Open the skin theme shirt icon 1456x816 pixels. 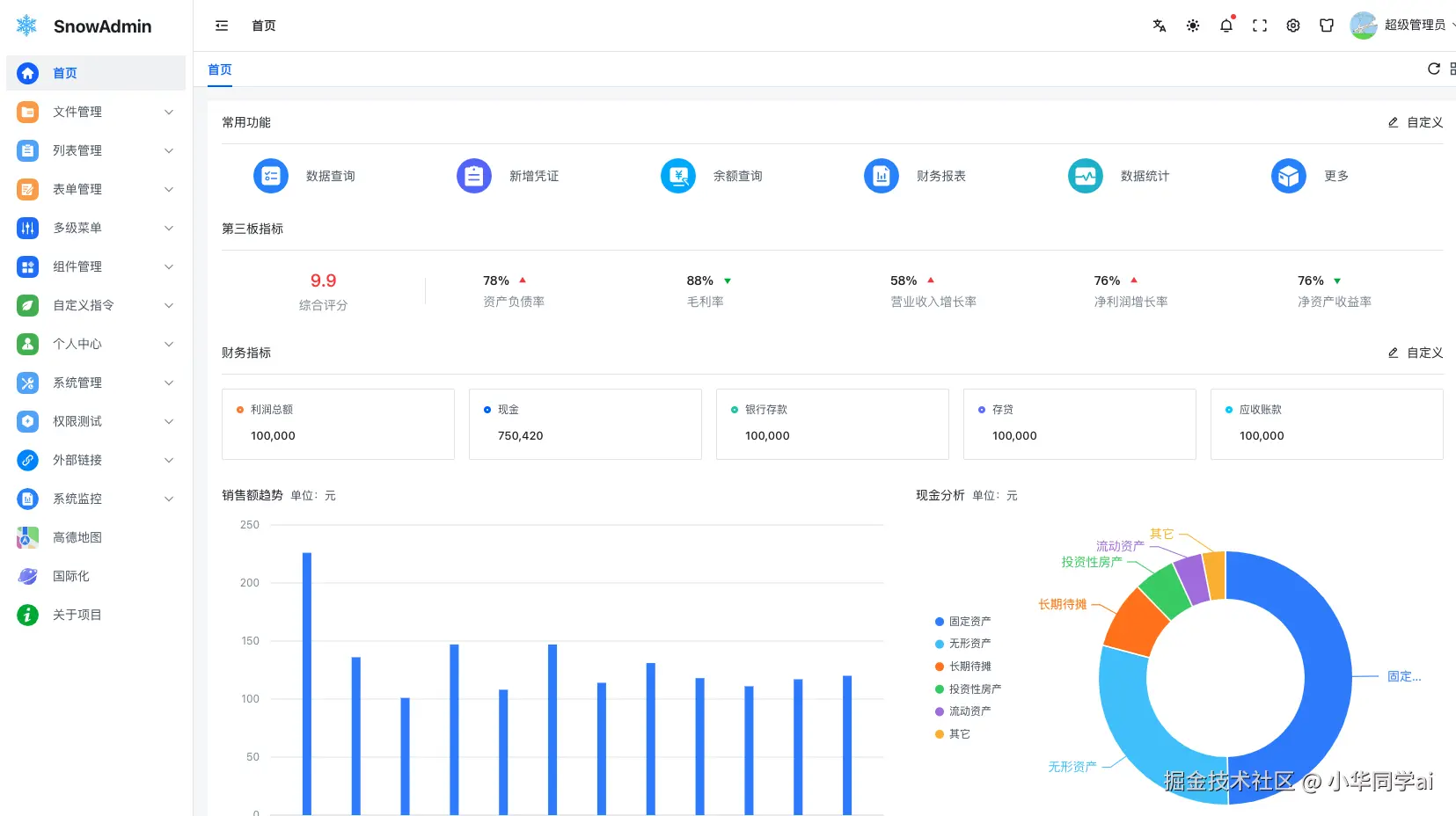coord(1327,25)
